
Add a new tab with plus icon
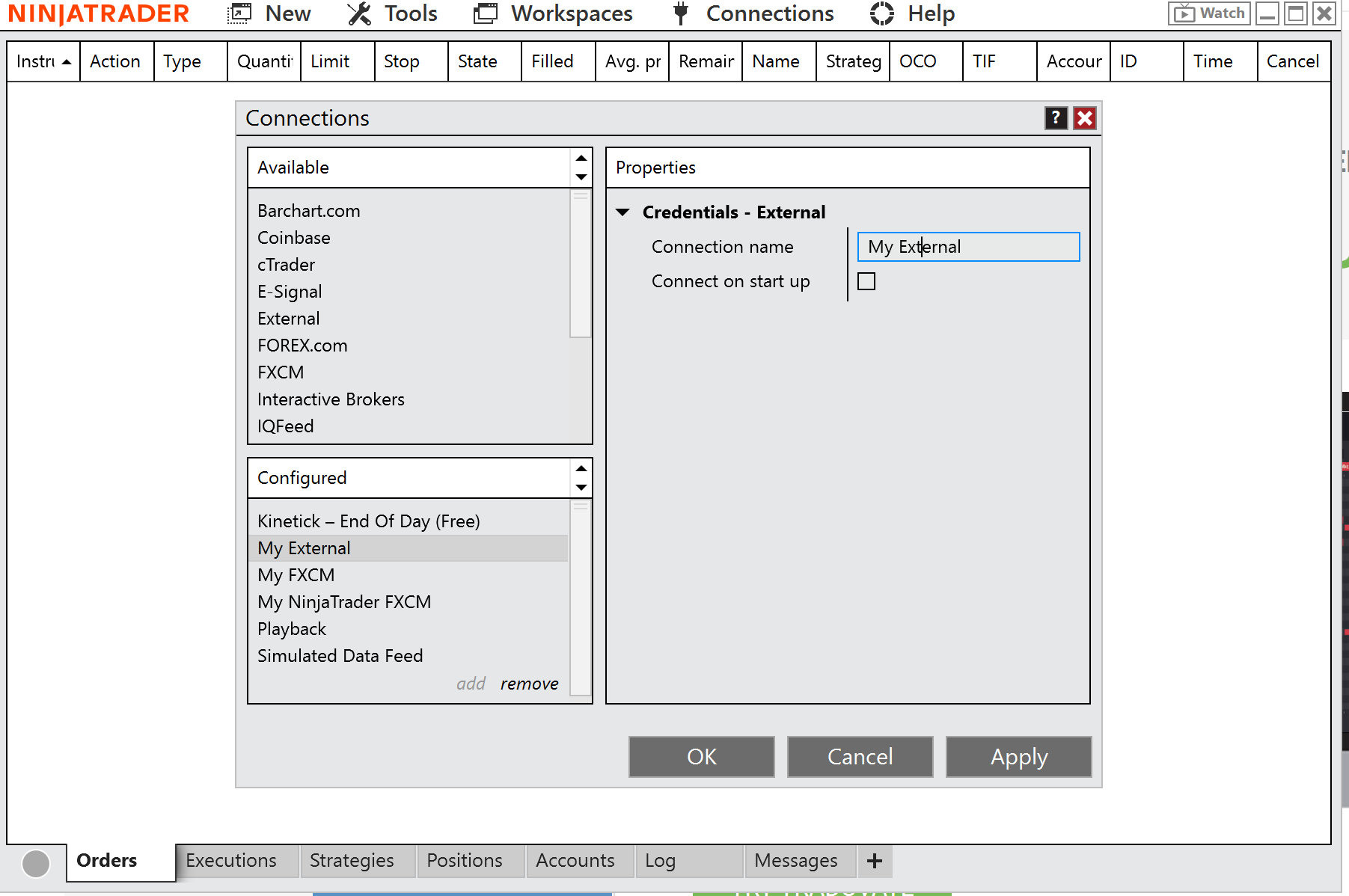875,861
